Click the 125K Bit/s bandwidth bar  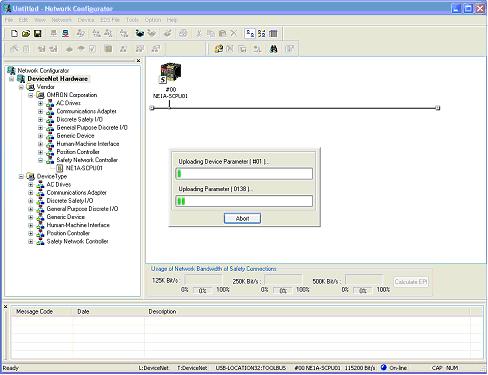click(203, 280)
